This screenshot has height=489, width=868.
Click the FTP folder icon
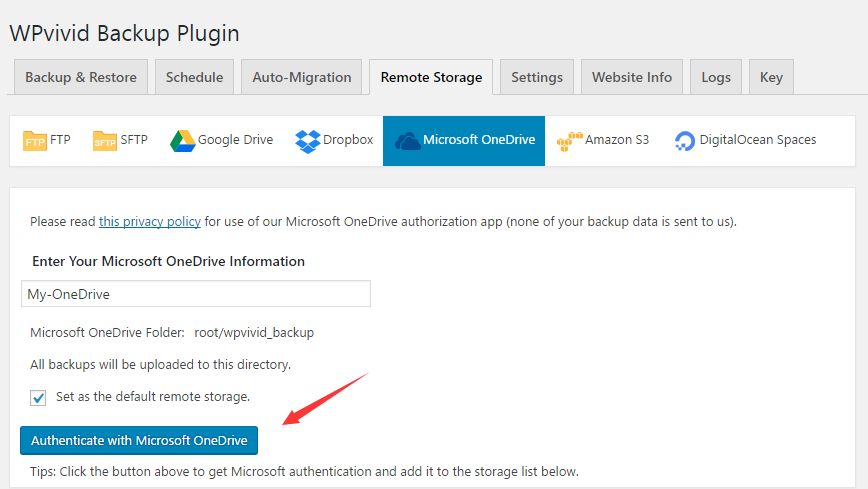click(35, 141)
